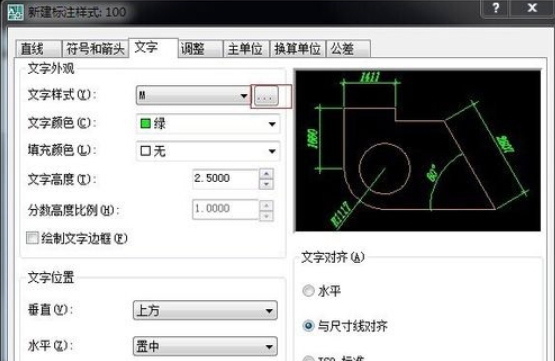Image resolution: width=555 pixels, height=361 pixels.
Task: Switch to the 直线 tab
Action: [x=38, y=49]
